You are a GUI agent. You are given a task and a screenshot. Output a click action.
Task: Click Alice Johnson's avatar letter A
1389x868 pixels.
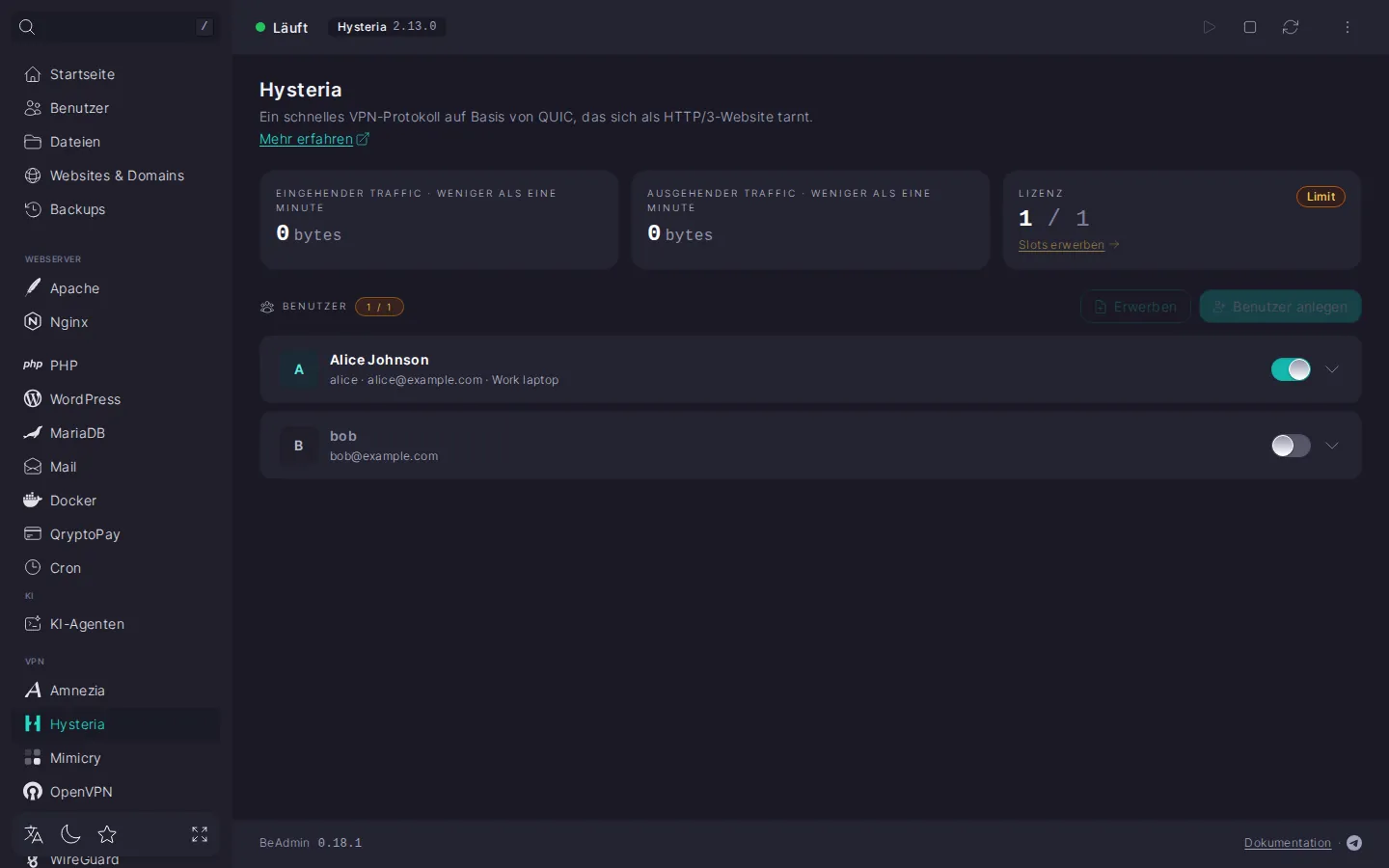(x=299, y=369)
